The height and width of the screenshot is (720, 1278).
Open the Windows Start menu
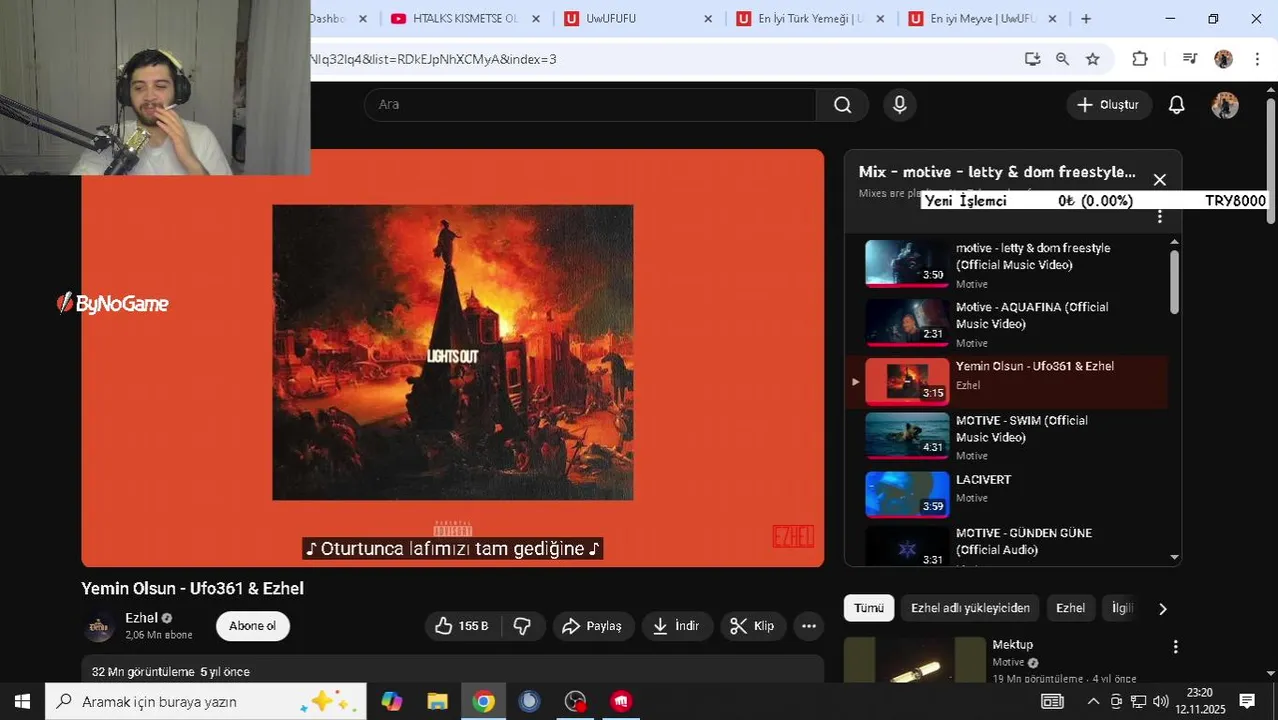[x=22, y=701]
